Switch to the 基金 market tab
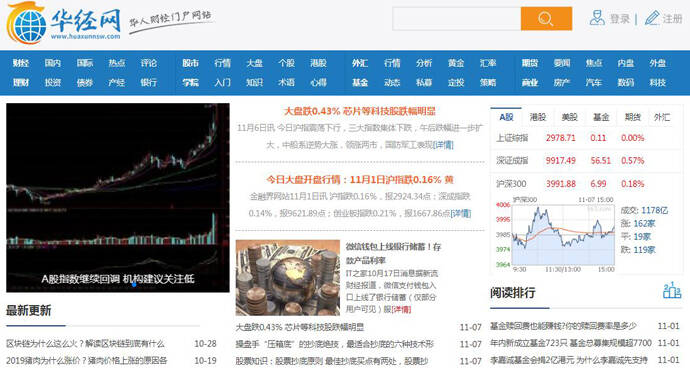This screenshot has width=690, height=368. coord(601,117)
